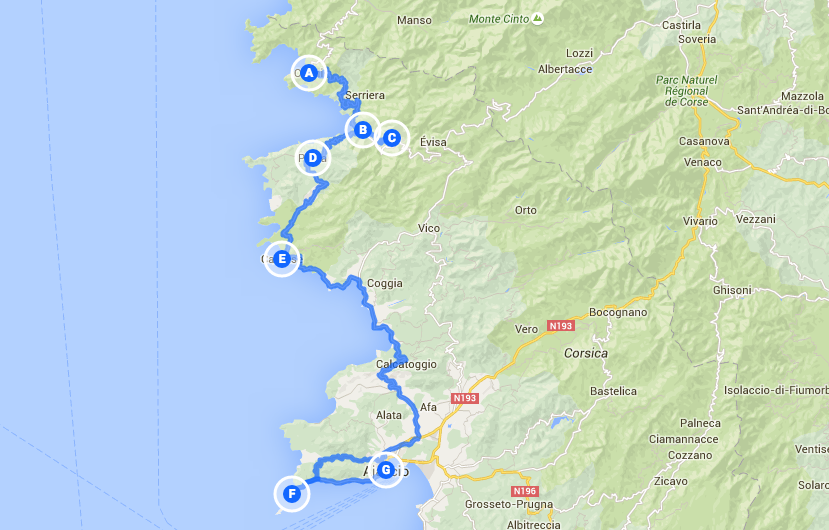
Task: Click the Parc Naturel Régional de Corse label
Action: tap(686, 91)
